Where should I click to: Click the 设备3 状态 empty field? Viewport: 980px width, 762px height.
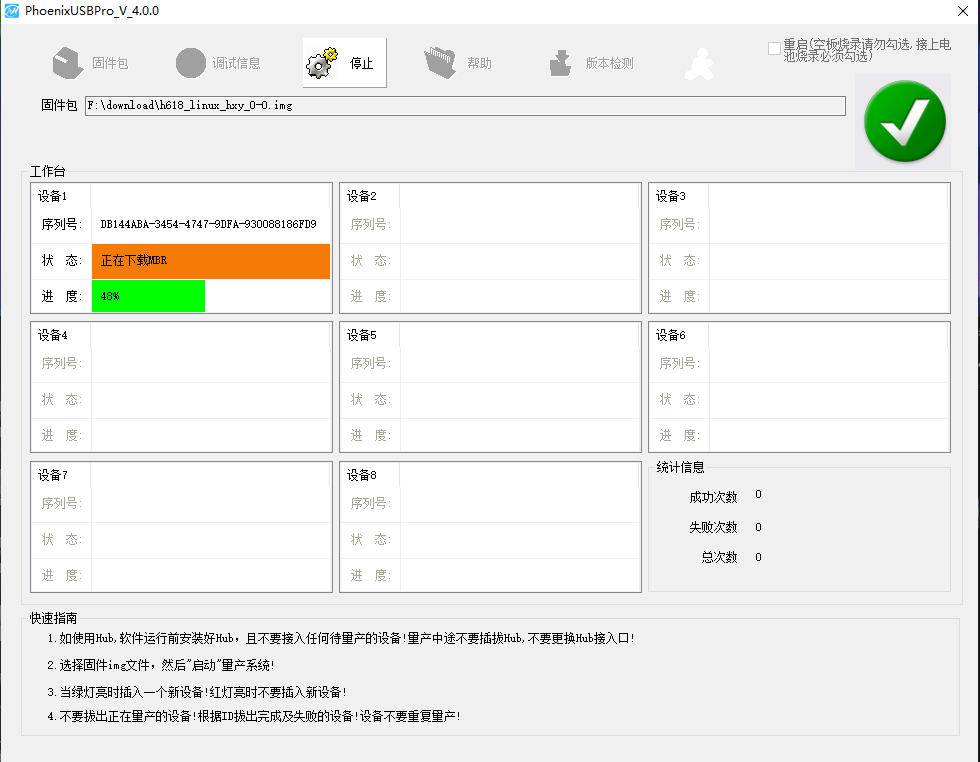[x=827, y=260]
